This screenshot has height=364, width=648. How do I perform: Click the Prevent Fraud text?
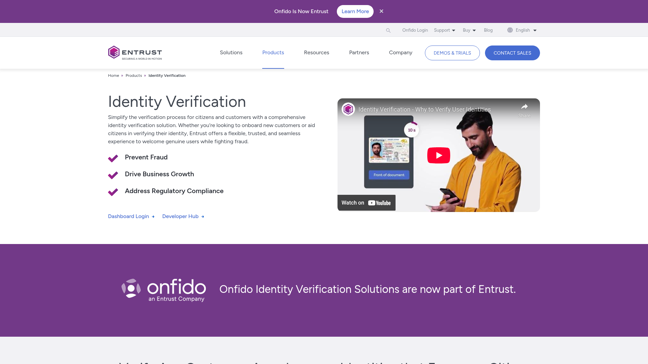tap(146, 157)
